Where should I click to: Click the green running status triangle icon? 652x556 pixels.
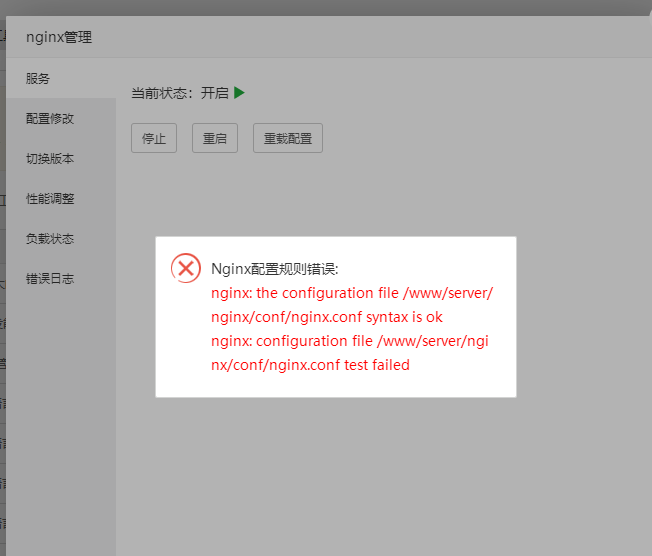point(239,93)
